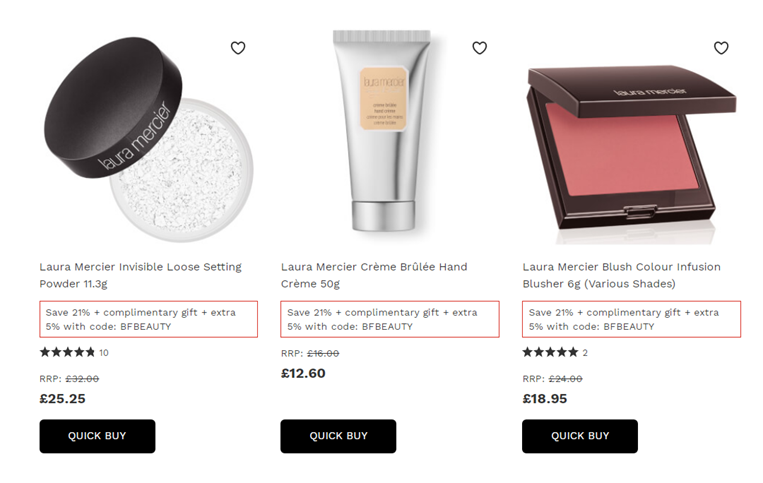View BFBEAUTY offer banner under Blusher
Viewport: 763px width, 483px height.
[x=631, y=319]
